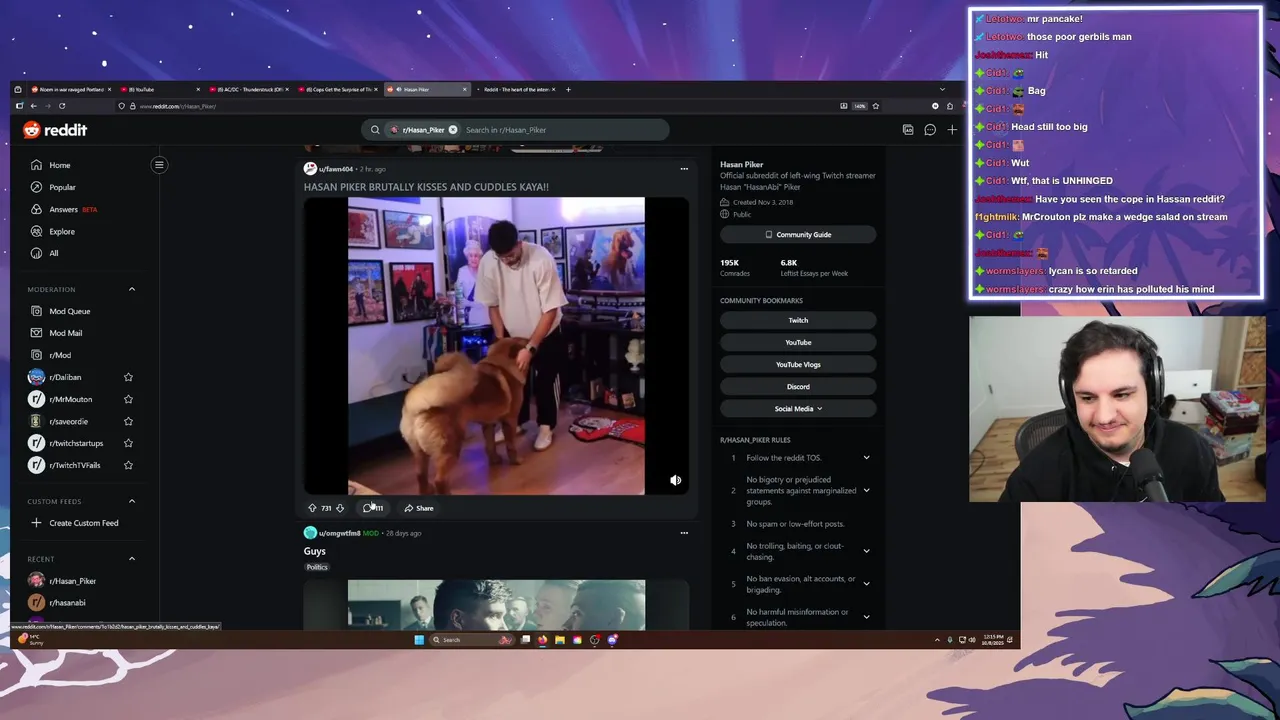
Task: Favorite r/MrMouton with its star
Action: pyautogui.click(x=128, y=399)
